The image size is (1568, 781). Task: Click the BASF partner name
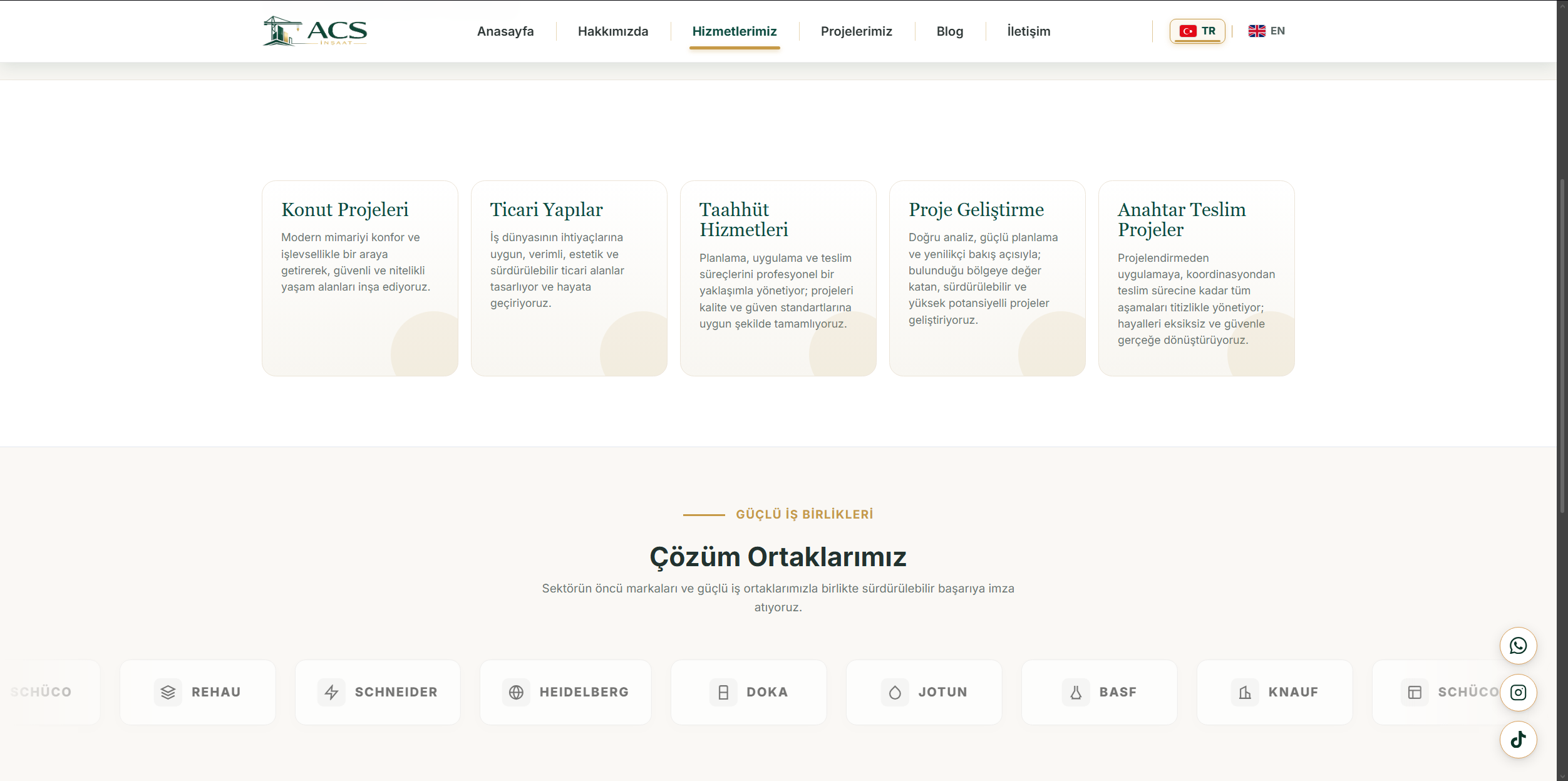pyautogui.click(x=1118, y=692)
